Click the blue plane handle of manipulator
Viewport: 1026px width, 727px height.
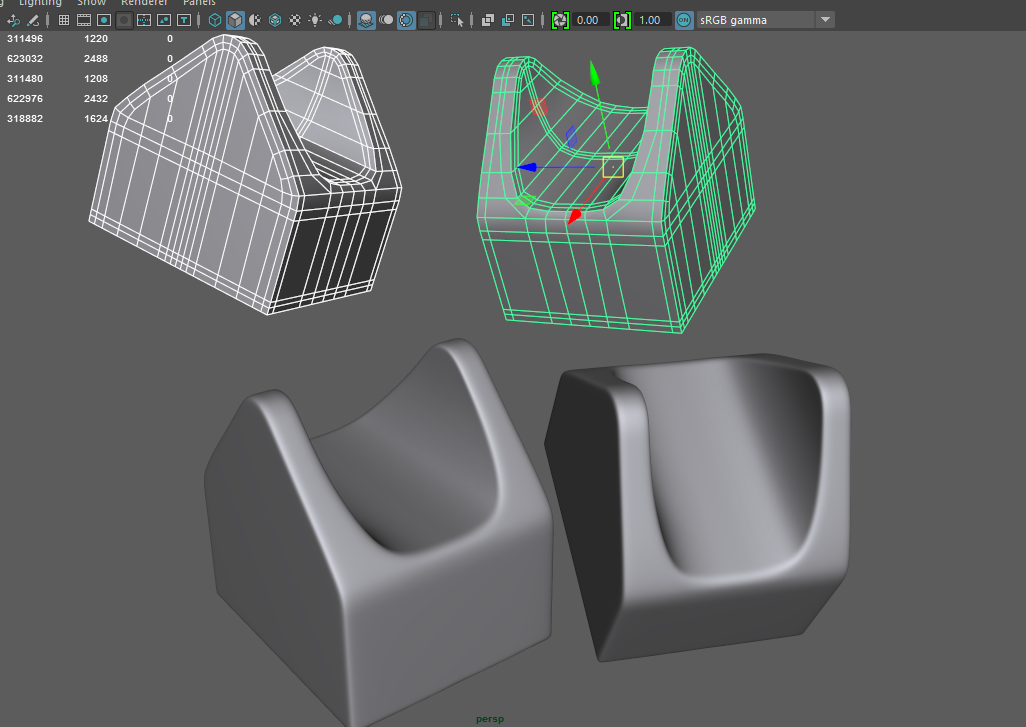[571, 137]
